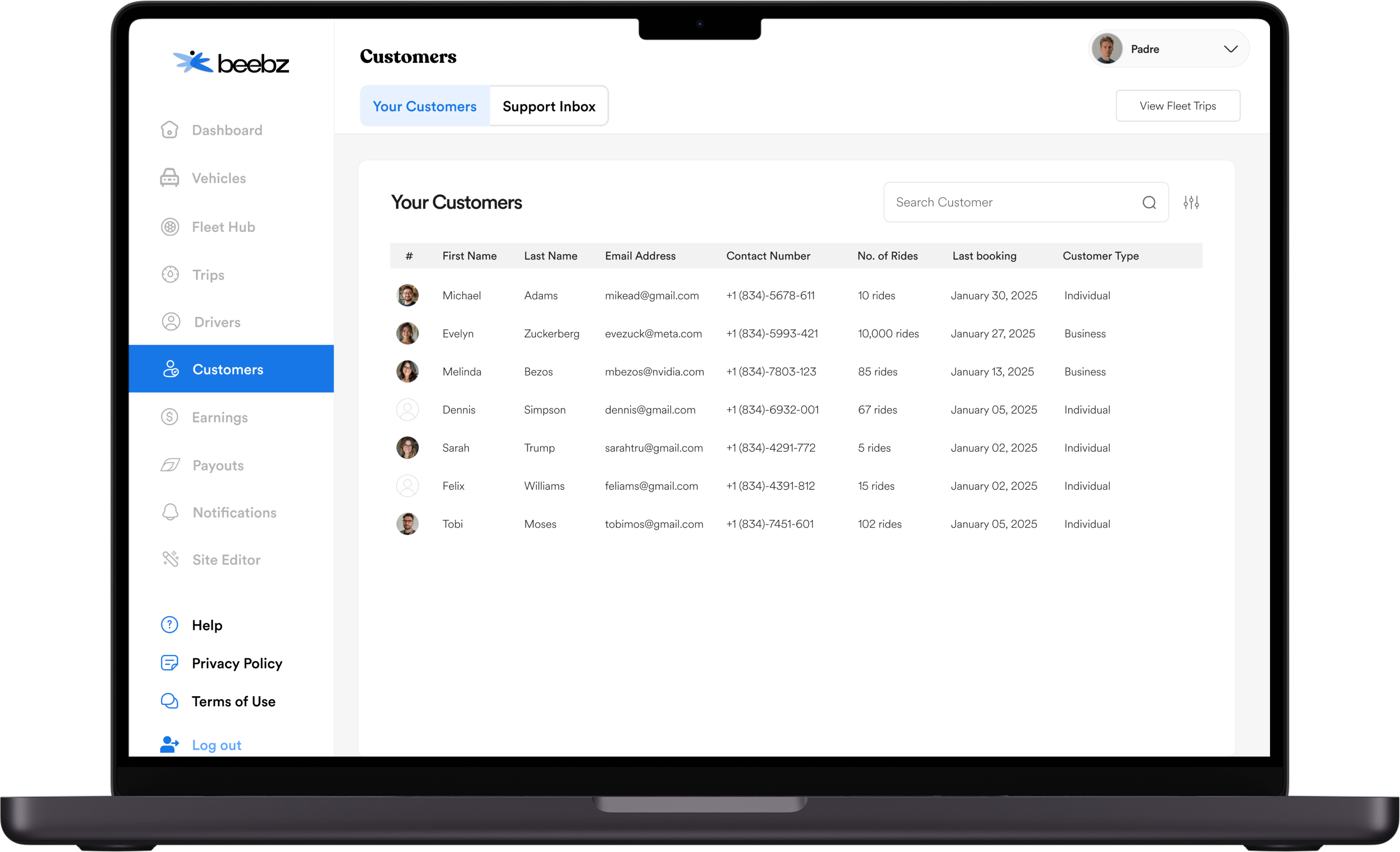Image resolution: width=1400 pixels, height=852 pixels.
Task: Click Tobi Moses' avatar photo
Action: point(407,524)
